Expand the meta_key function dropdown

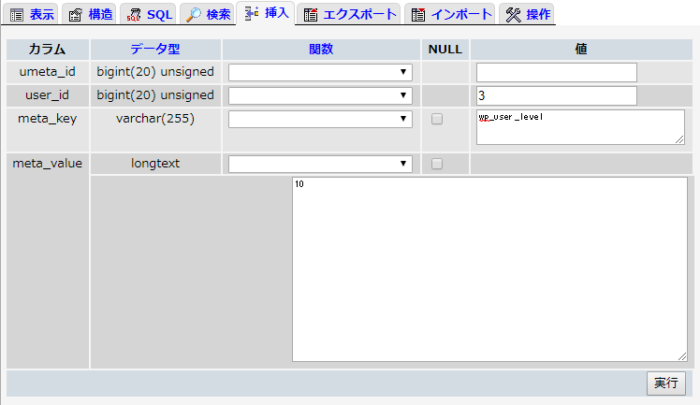pos(320,119)
